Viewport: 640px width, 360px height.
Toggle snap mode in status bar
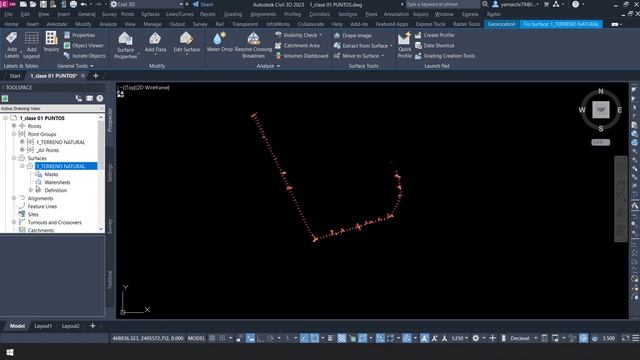click(x=222, y=338)
